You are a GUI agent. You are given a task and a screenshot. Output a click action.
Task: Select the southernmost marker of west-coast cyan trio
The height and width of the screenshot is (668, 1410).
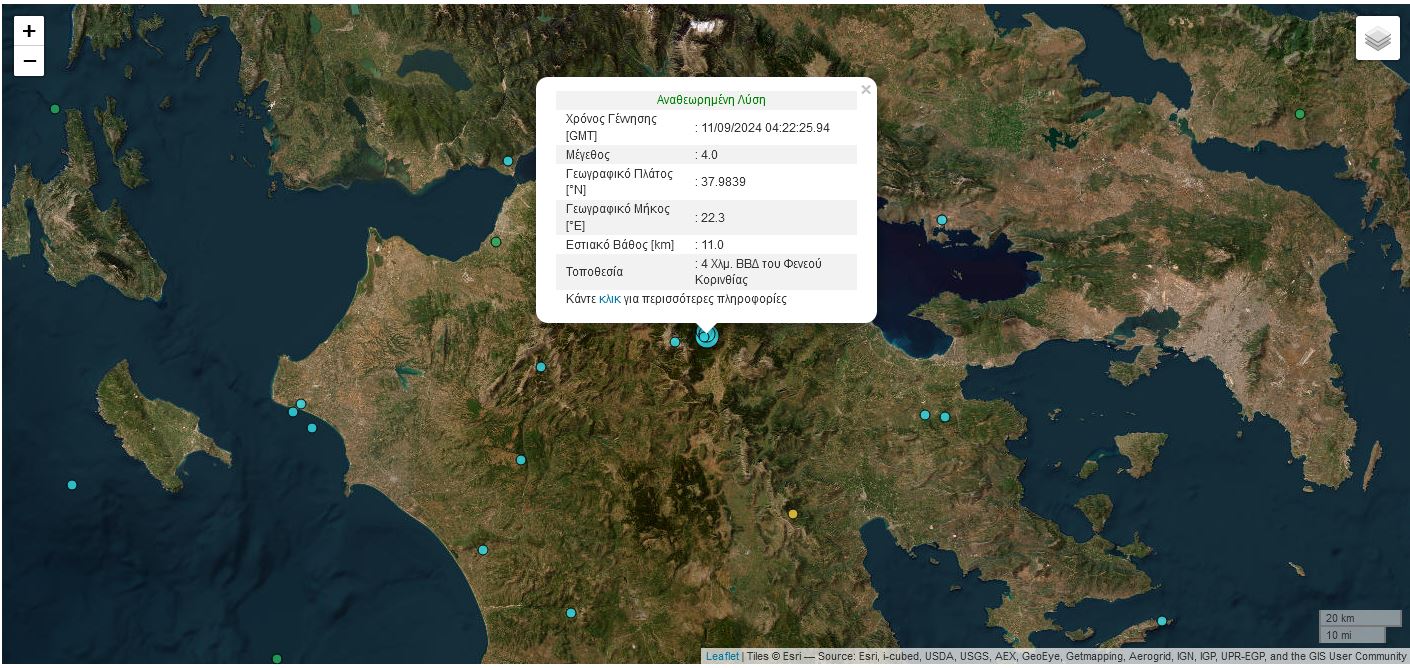point(312,428)
